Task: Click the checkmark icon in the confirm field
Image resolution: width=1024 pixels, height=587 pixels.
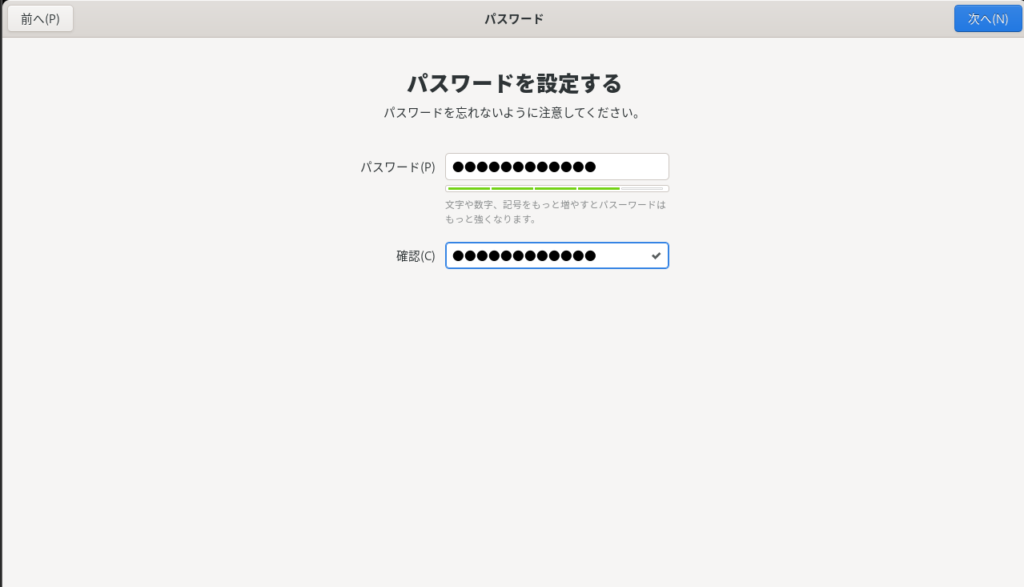Action: coord(656,256)
